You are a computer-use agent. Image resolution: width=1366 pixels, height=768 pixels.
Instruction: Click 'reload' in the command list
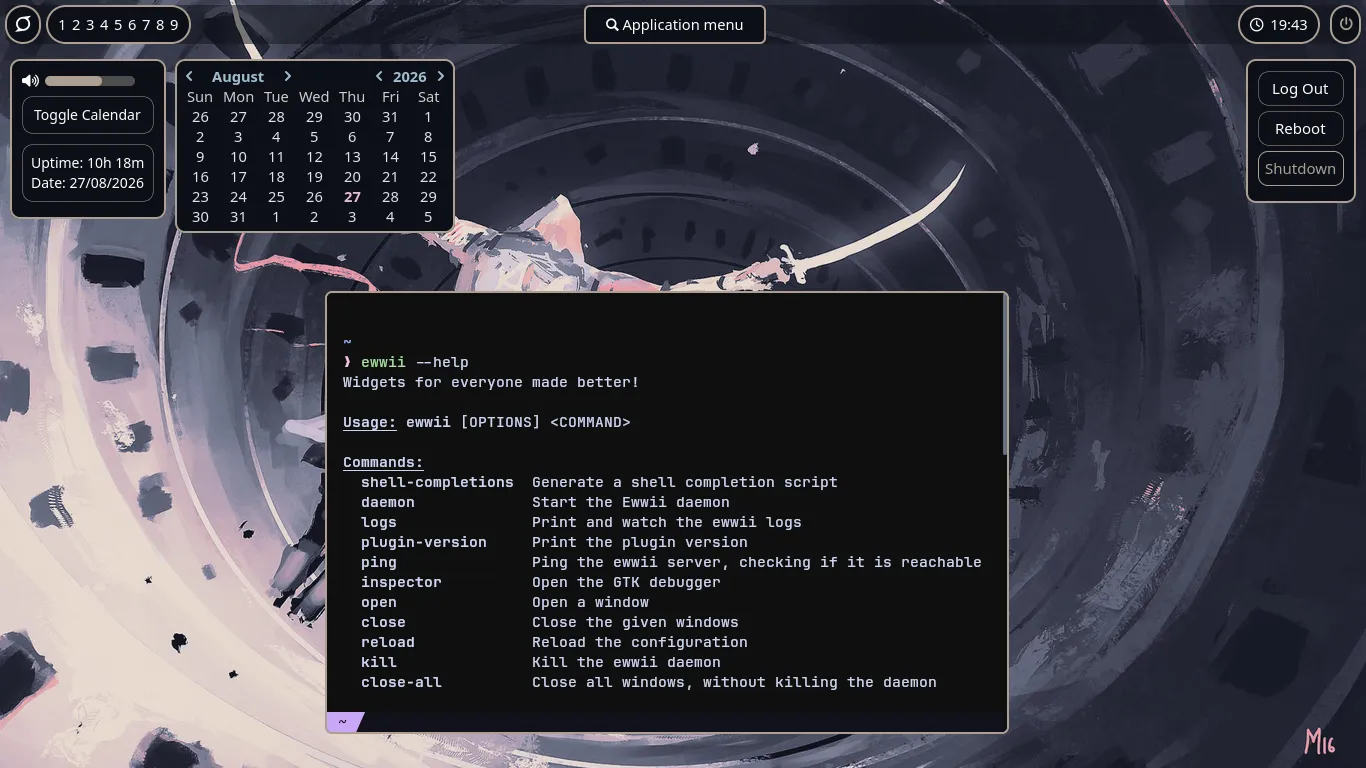(x=388, y=642)
